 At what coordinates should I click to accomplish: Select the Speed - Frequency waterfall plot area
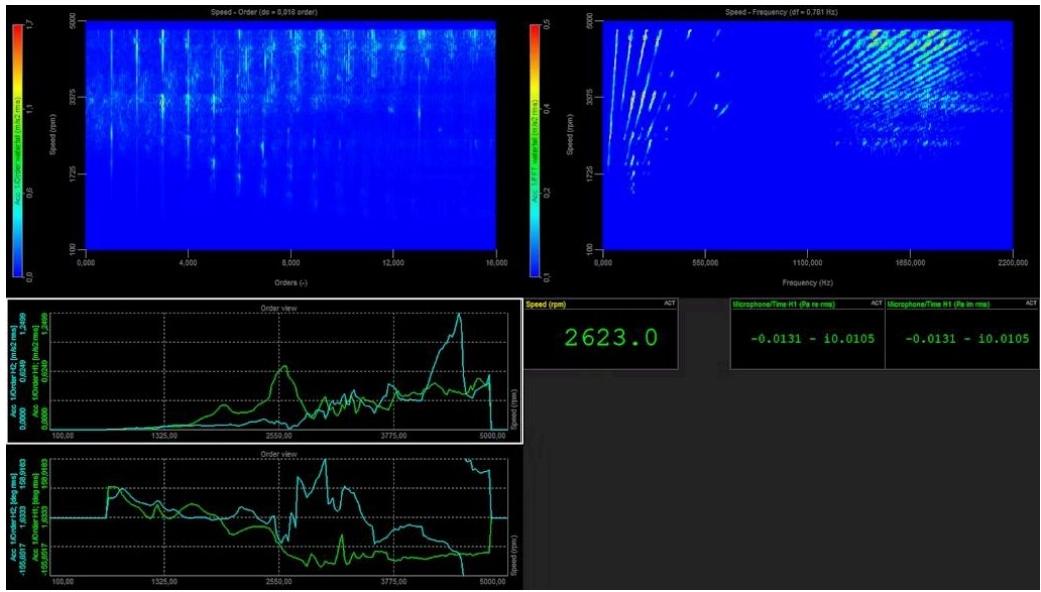point(807,135)
